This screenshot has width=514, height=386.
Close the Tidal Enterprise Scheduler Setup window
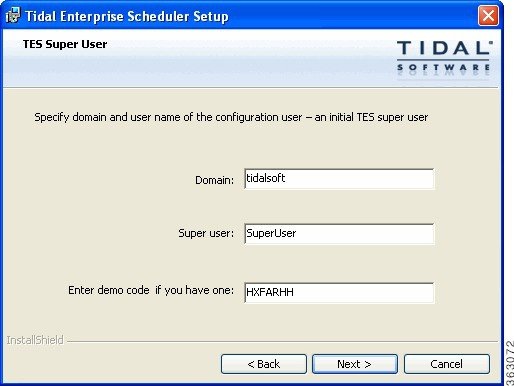[x=488, y=16]
